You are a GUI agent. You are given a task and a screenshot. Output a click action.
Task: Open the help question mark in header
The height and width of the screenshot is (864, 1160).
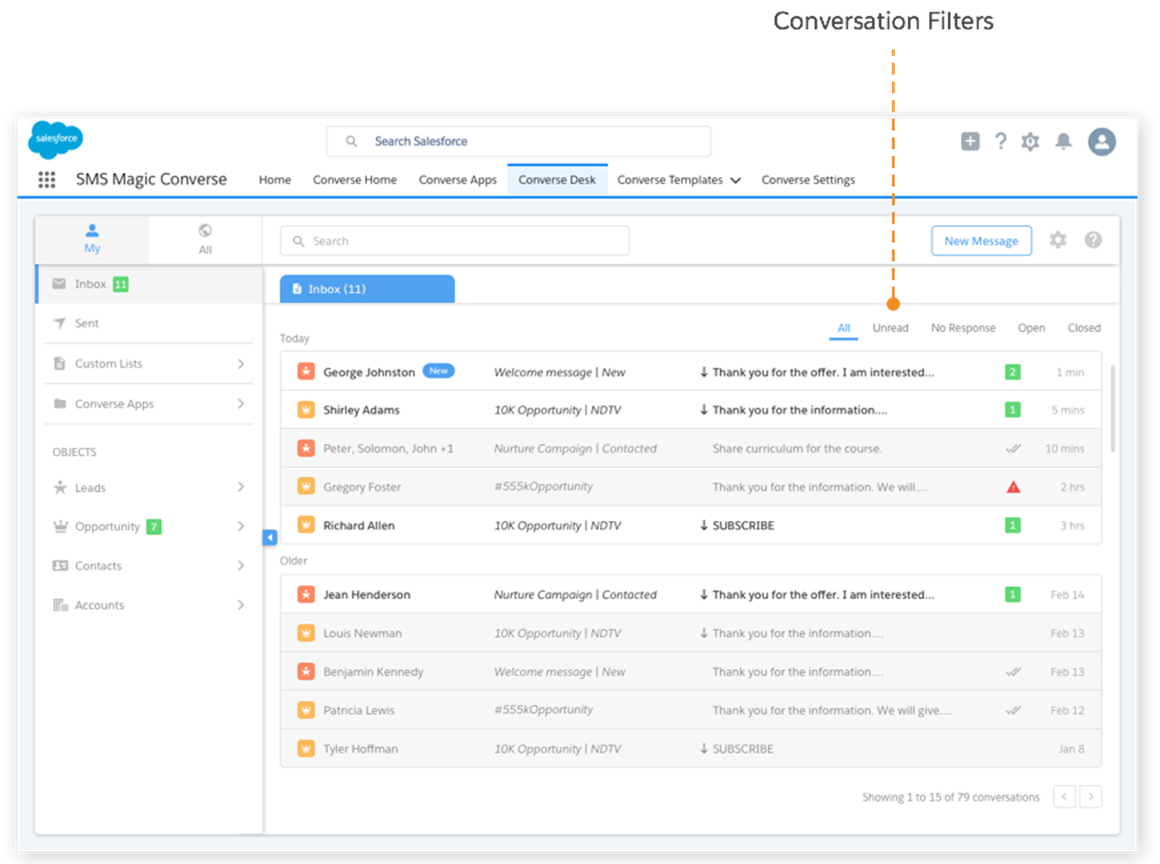click(x=1000, y=141)
